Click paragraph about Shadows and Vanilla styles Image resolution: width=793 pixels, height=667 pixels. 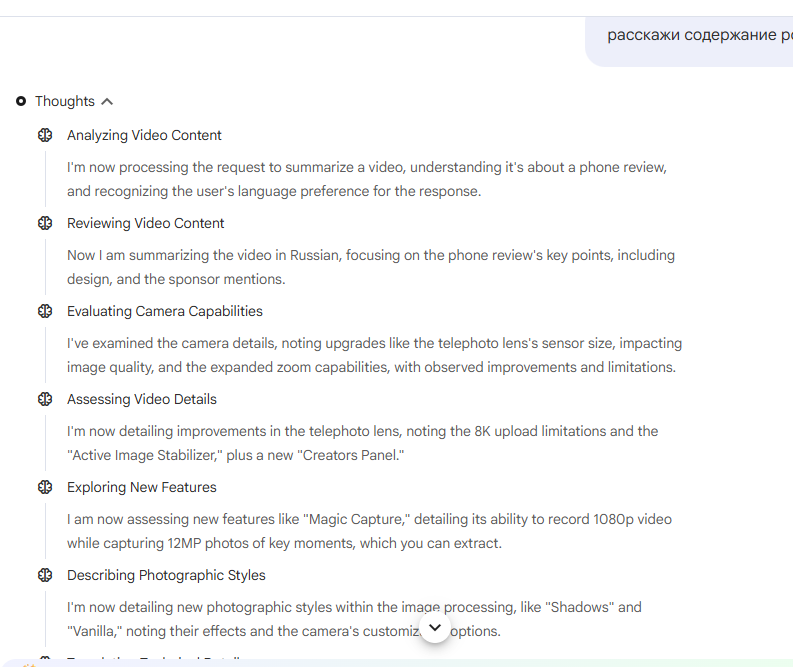point(354,619)
